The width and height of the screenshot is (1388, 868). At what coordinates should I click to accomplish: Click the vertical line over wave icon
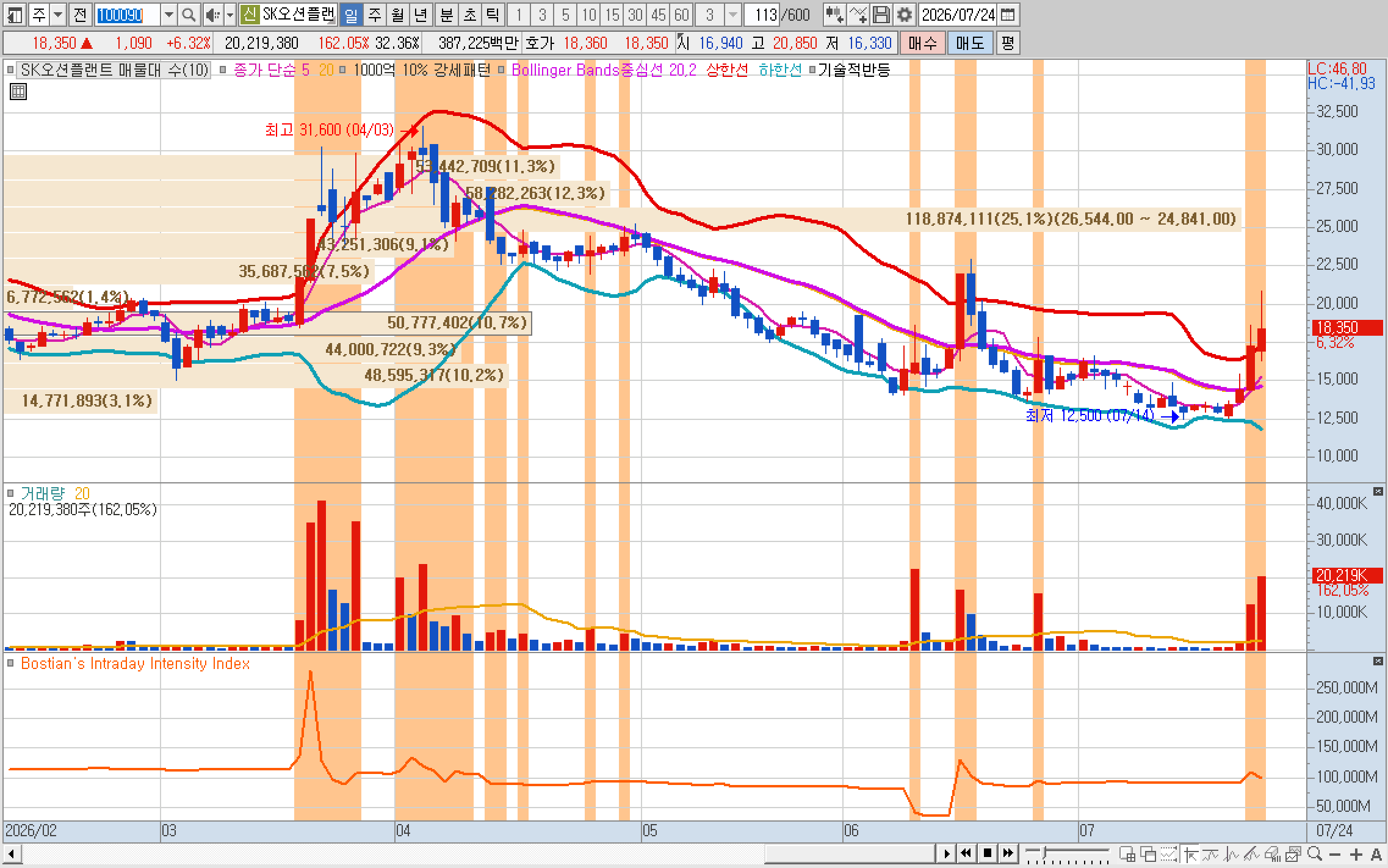[1231, 853]
